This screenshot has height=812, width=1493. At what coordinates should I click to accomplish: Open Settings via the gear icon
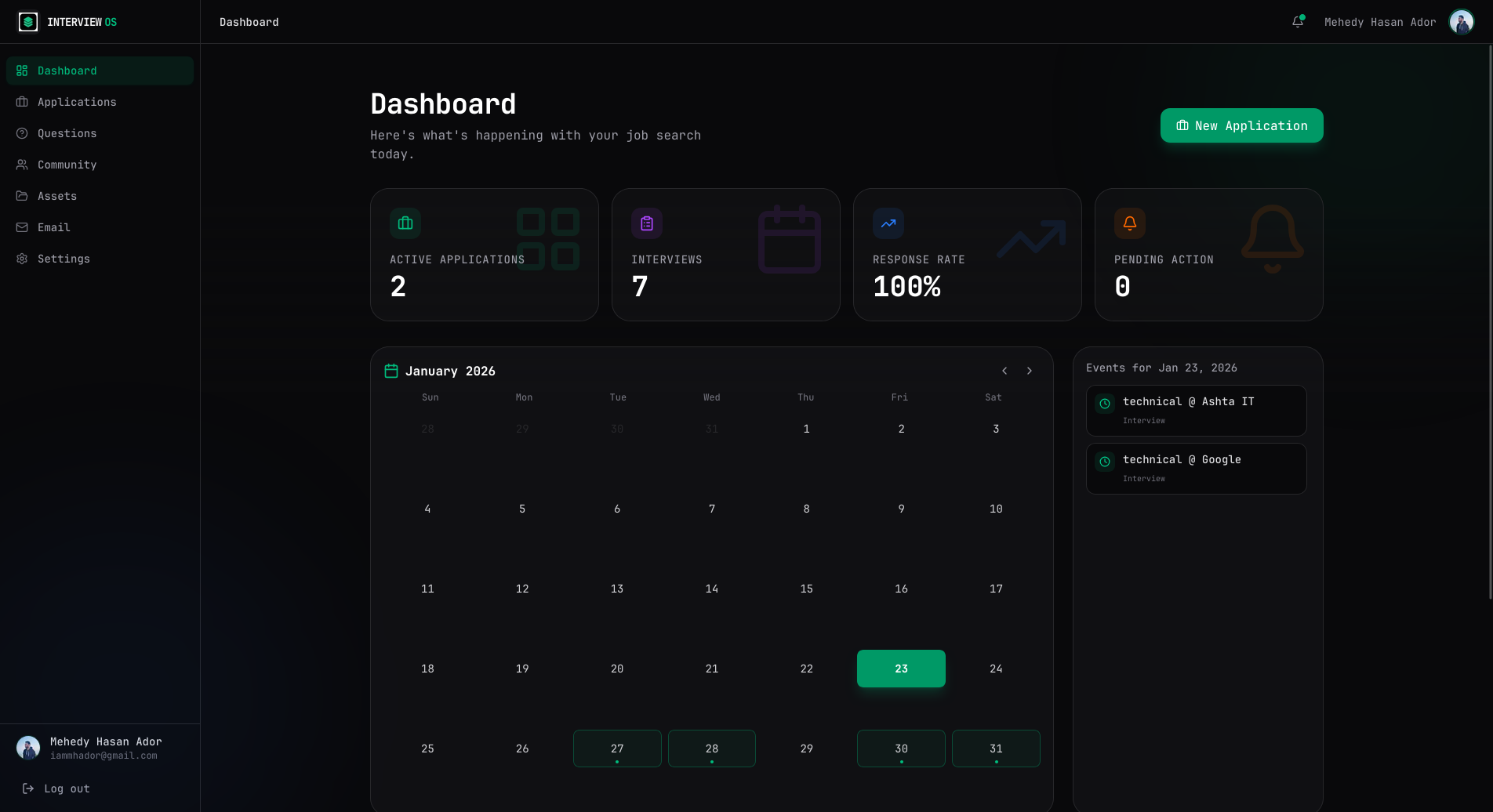[x=21, y=259]
